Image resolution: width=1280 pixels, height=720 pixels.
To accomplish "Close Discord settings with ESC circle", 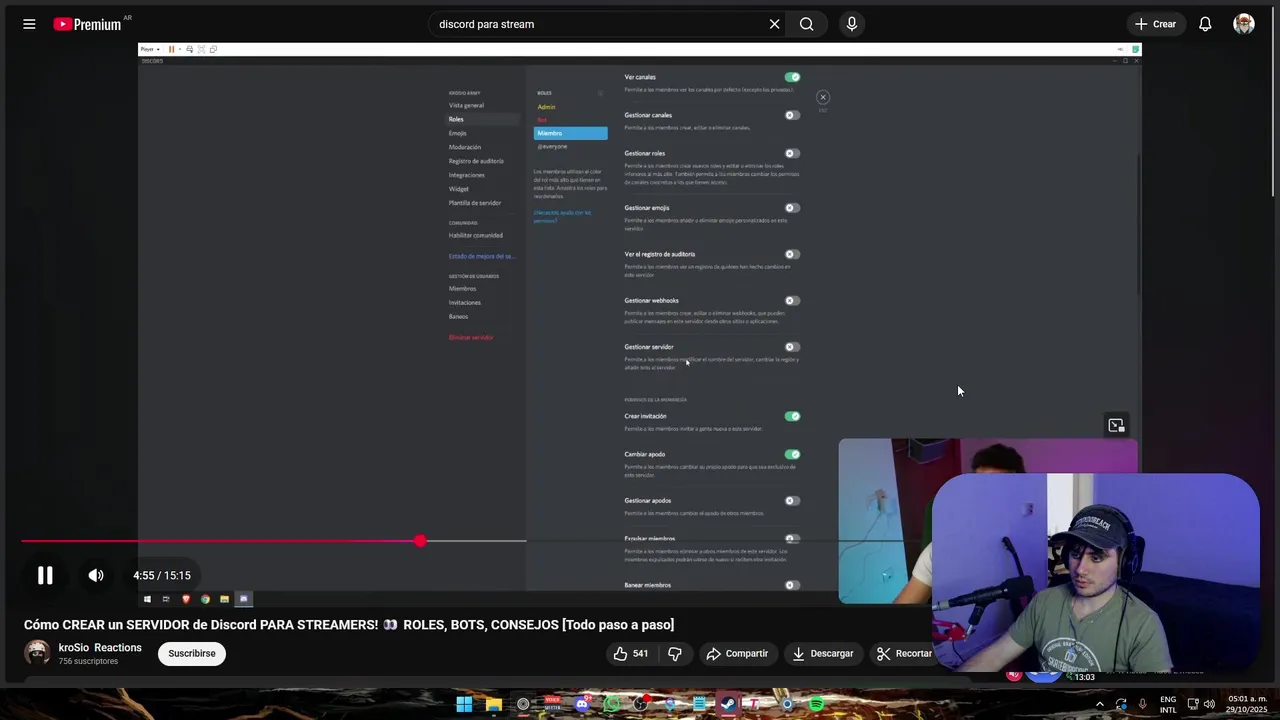I will [823, 97].
